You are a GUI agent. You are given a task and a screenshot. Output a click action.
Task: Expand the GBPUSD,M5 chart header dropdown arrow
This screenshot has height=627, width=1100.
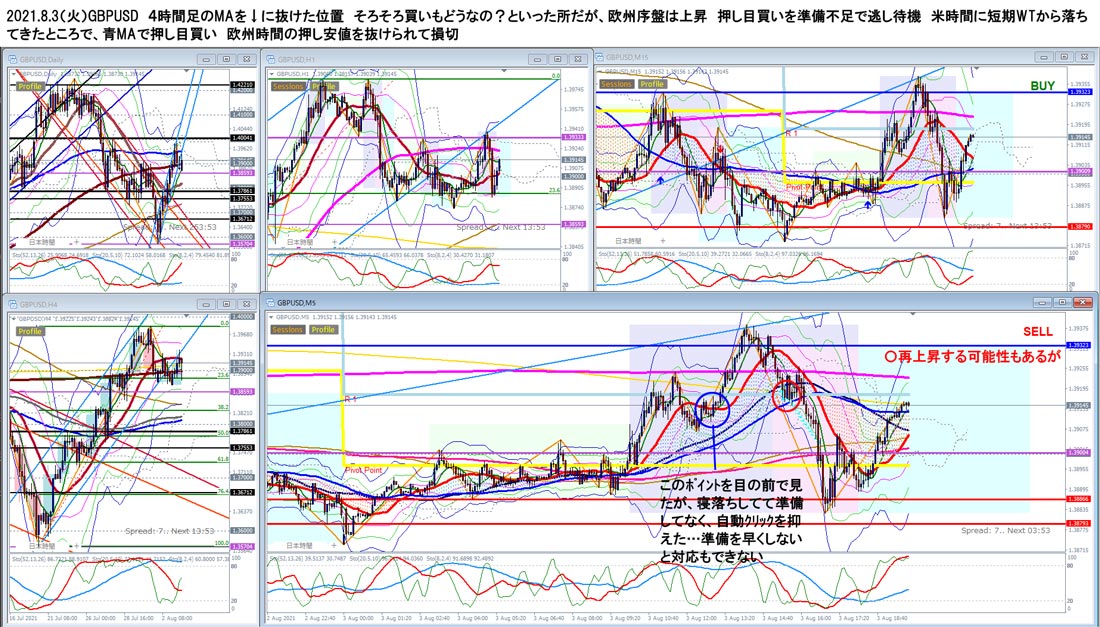[270, 316]
